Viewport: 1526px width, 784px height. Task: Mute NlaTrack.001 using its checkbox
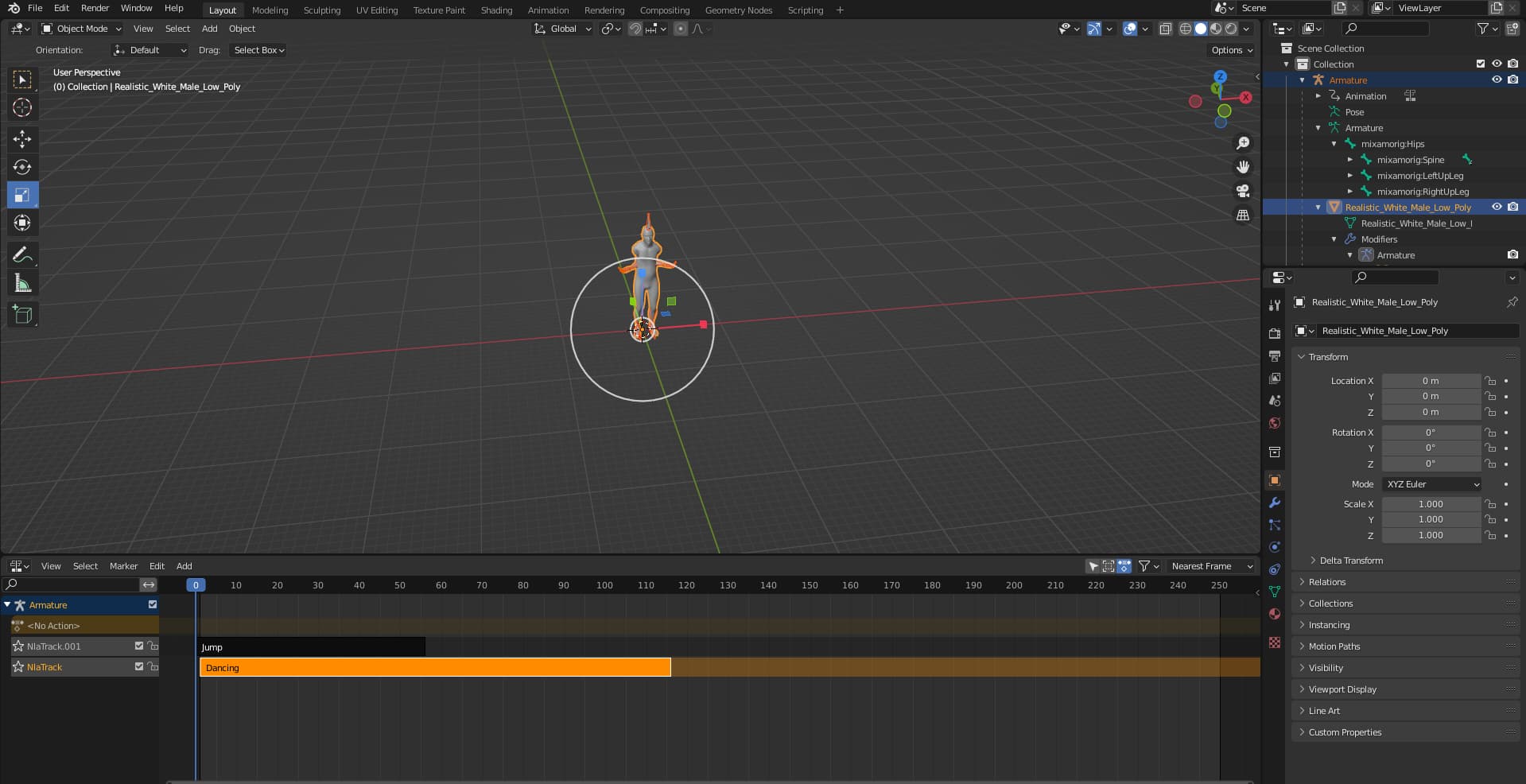pyautogui.click(x=139, y=646)
